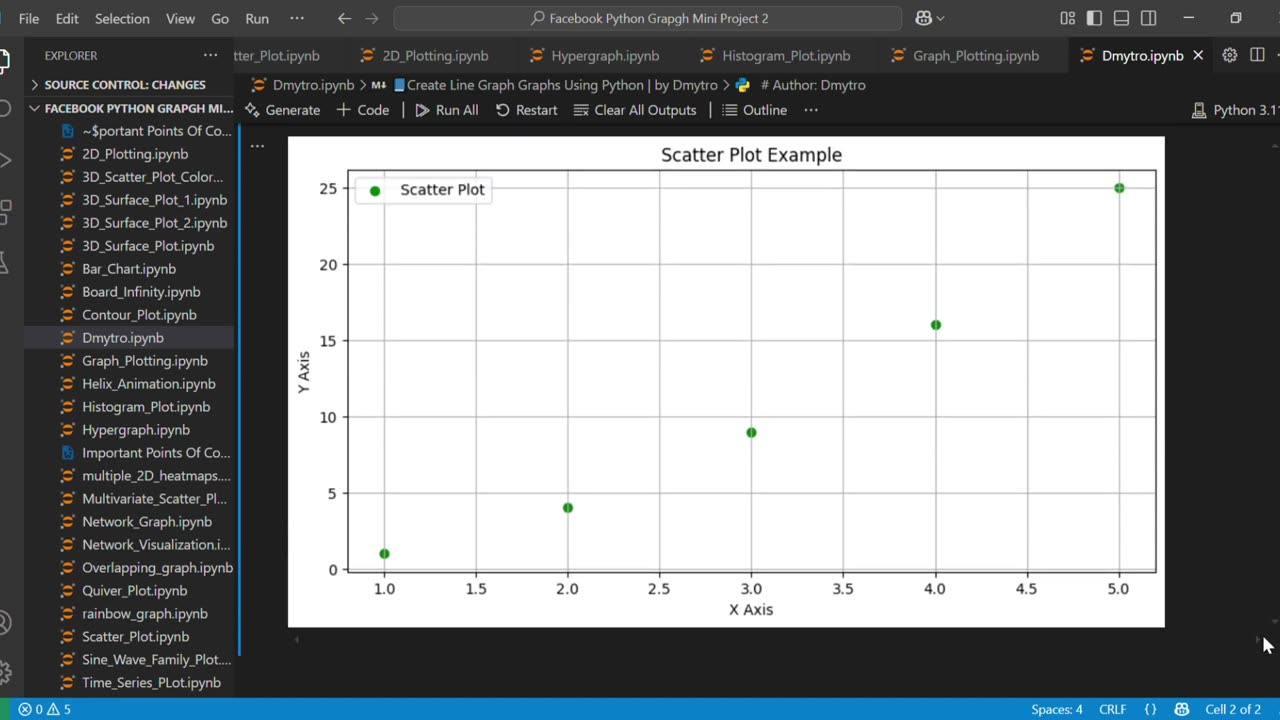This screenshot has height=720, width=1280.
Task: Open the Selection menu
Action: coord(122,18)
